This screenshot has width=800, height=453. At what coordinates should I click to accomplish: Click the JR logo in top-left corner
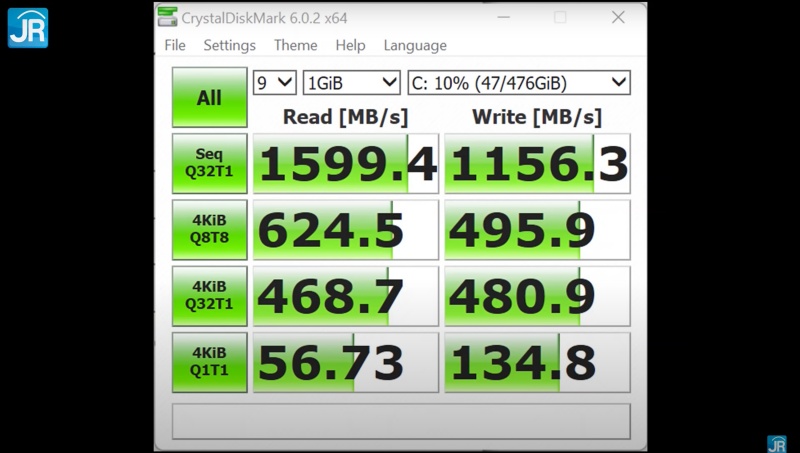[x=28, y=28]
